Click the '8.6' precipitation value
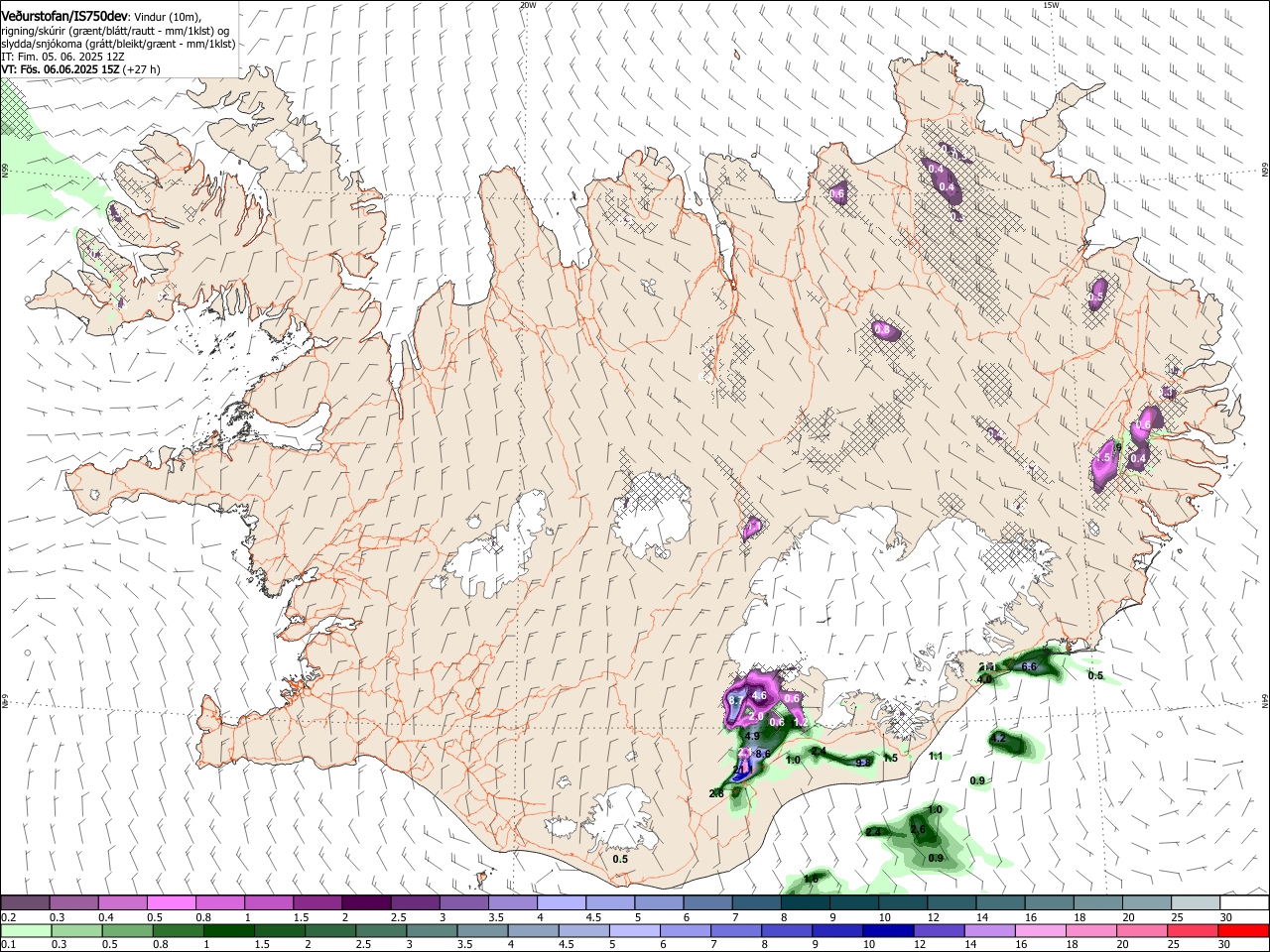Image resolution: width=1270 pixels, height=952 pixels. point(763,754)
